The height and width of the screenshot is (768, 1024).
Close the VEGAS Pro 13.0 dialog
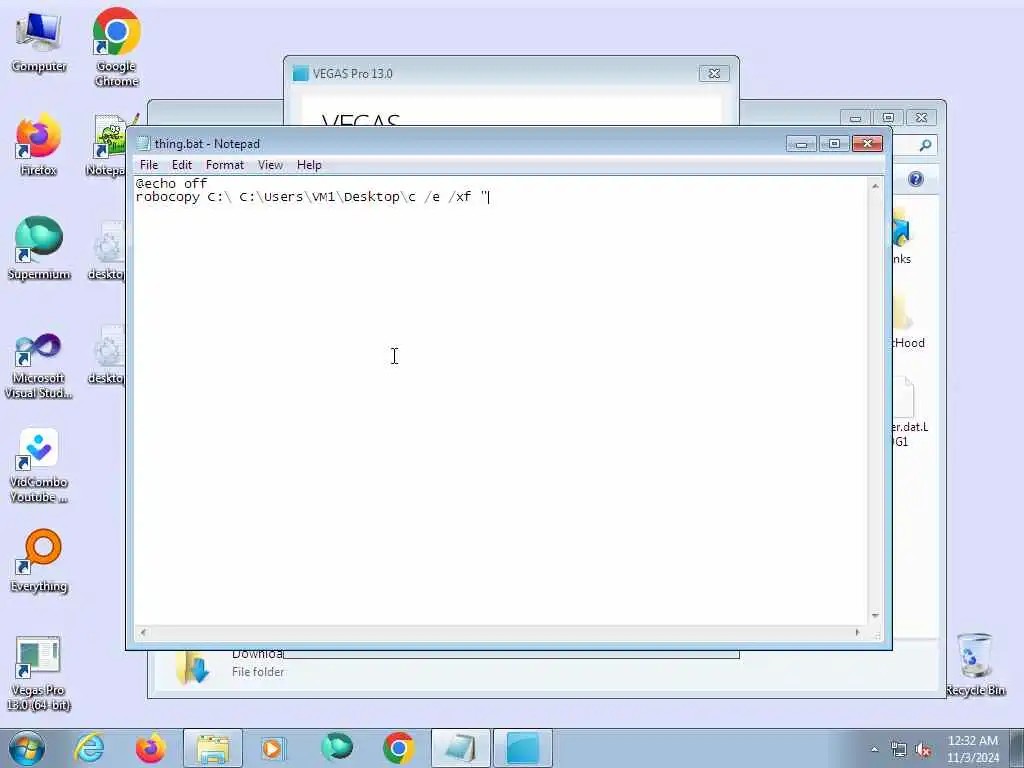point(714,73)
